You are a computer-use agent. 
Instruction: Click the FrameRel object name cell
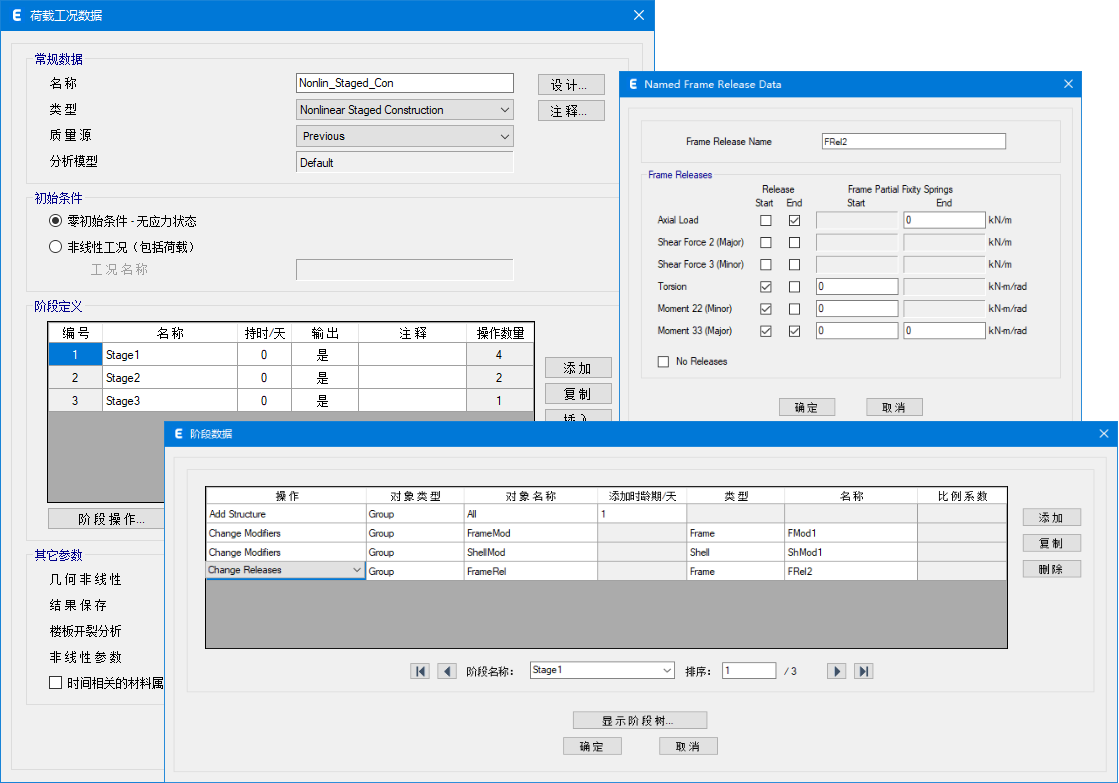(531, 572)
